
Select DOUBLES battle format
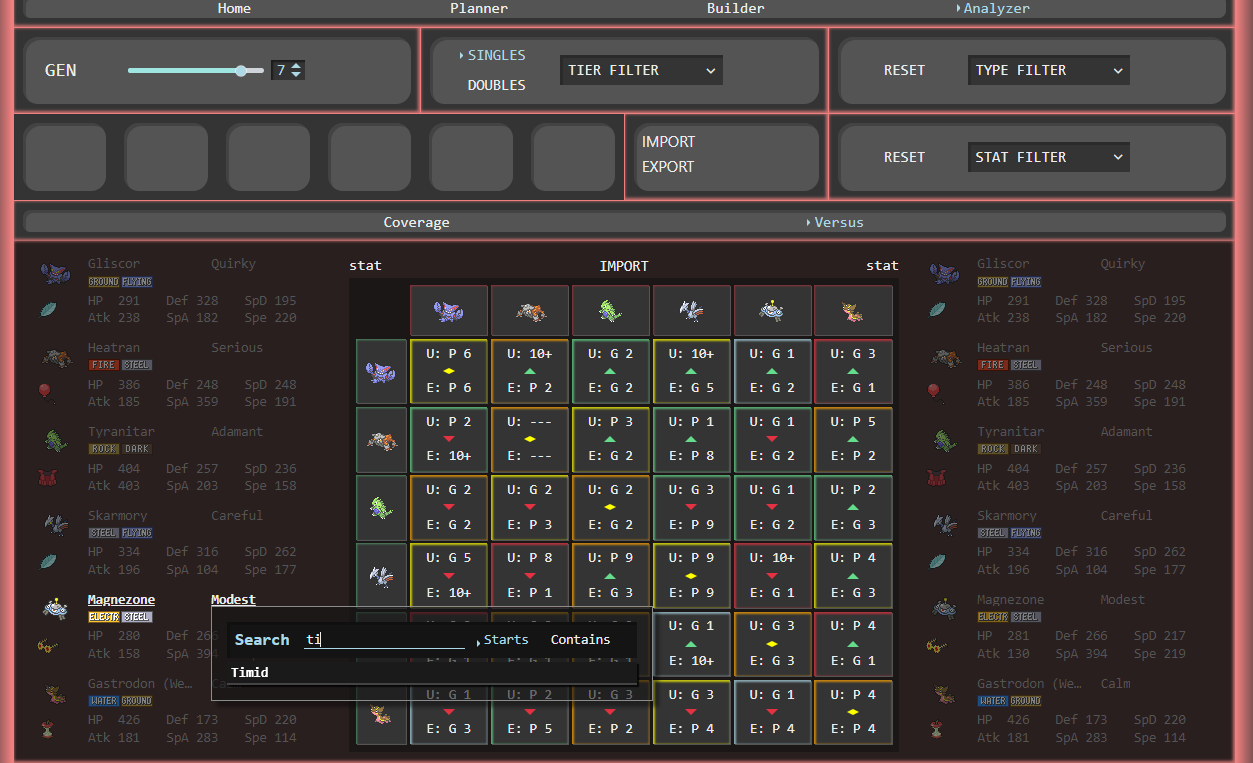click(x=496, y=85)
